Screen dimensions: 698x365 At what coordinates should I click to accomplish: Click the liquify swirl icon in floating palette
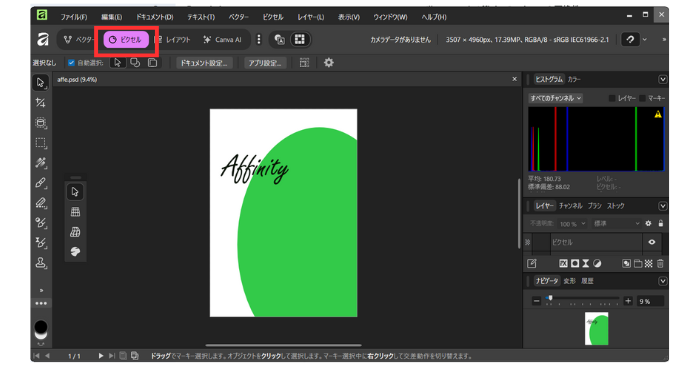(75, 251)
